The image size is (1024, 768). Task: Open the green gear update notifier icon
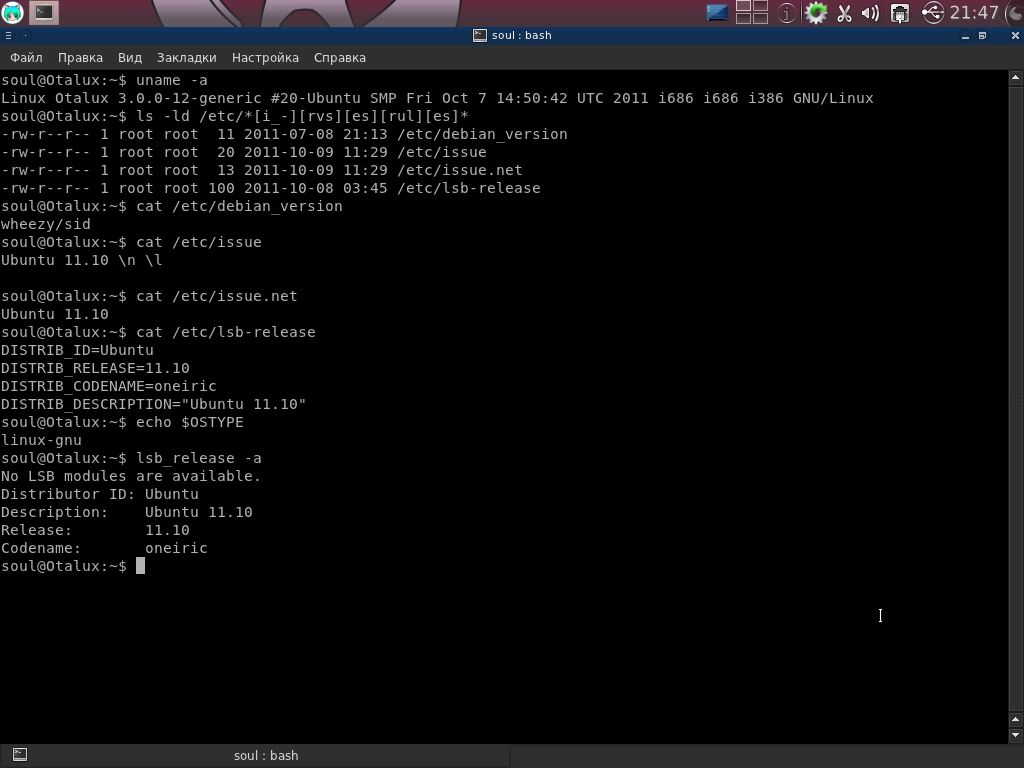point(815,12)
